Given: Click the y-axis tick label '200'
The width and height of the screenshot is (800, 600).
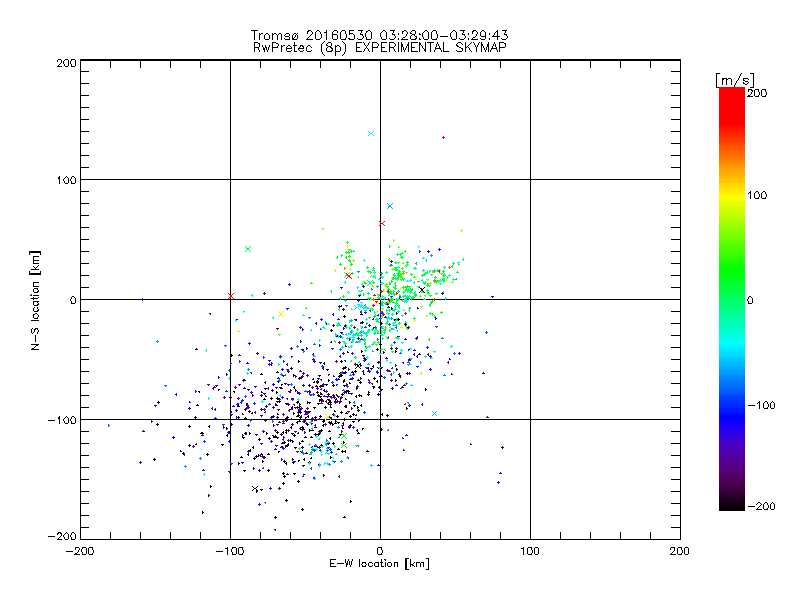Looking at the screenshot, I should coord(66,63).
